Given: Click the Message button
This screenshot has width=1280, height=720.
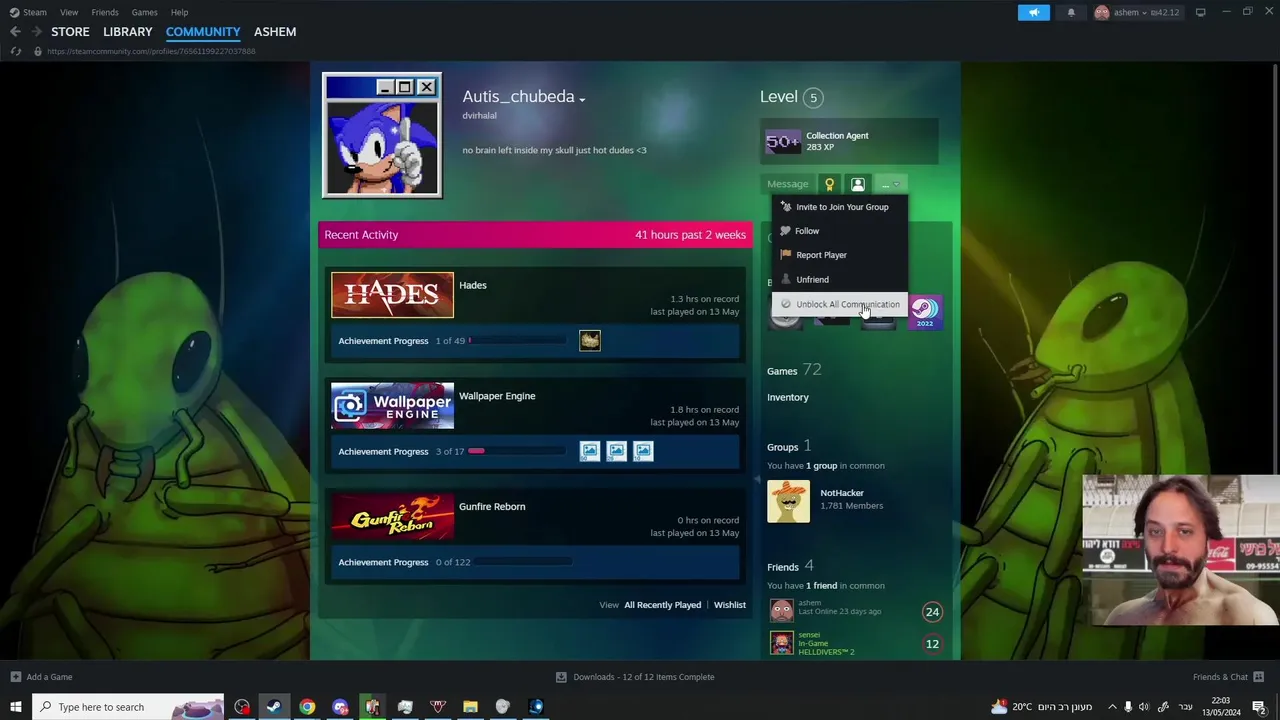Looking at the screenshot, I should tap(788, 184).
